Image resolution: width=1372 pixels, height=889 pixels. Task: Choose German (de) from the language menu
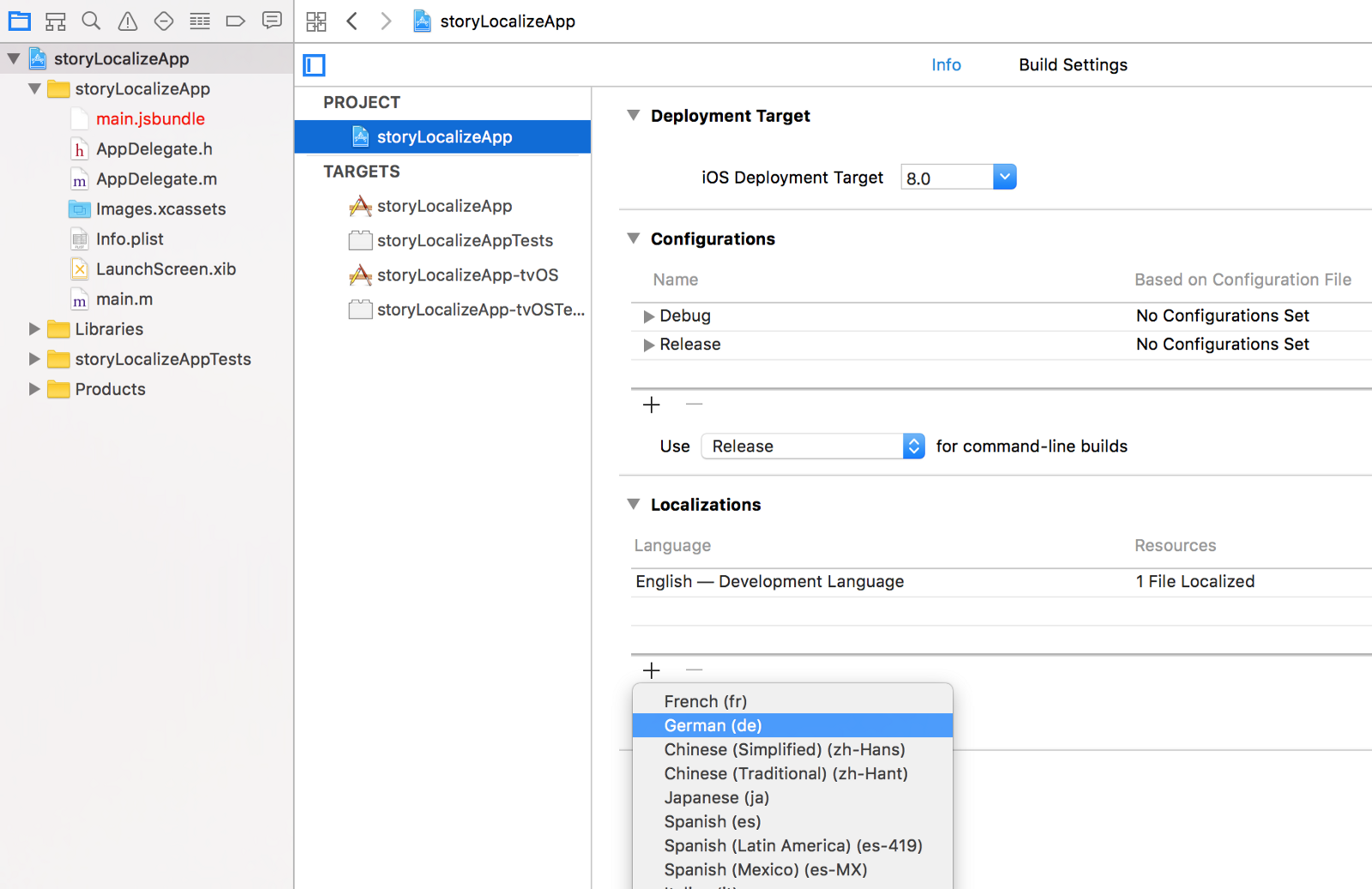(713, 726)
